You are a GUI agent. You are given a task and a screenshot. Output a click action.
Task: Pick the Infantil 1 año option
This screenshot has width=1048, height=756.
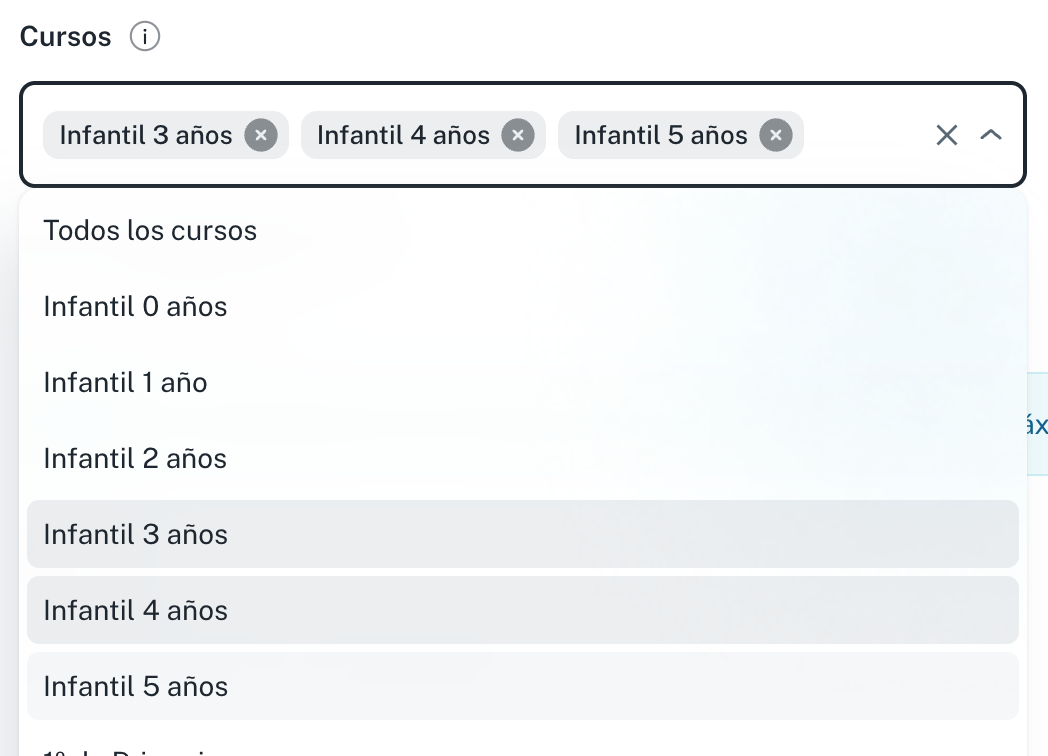(x=125, y=383)
